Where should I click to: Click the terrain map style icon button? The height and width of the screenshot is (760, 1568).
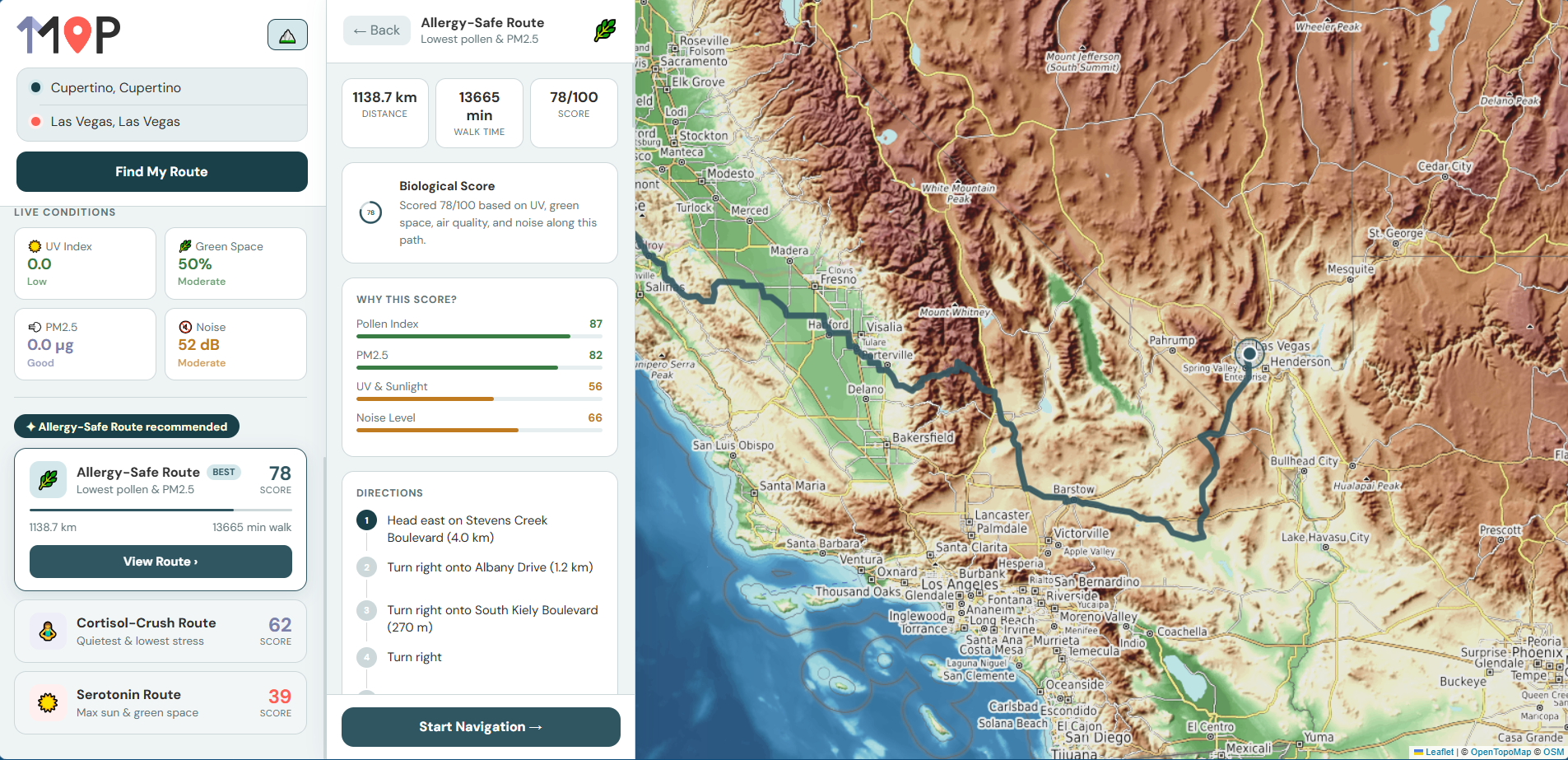[x=287, y=35]
